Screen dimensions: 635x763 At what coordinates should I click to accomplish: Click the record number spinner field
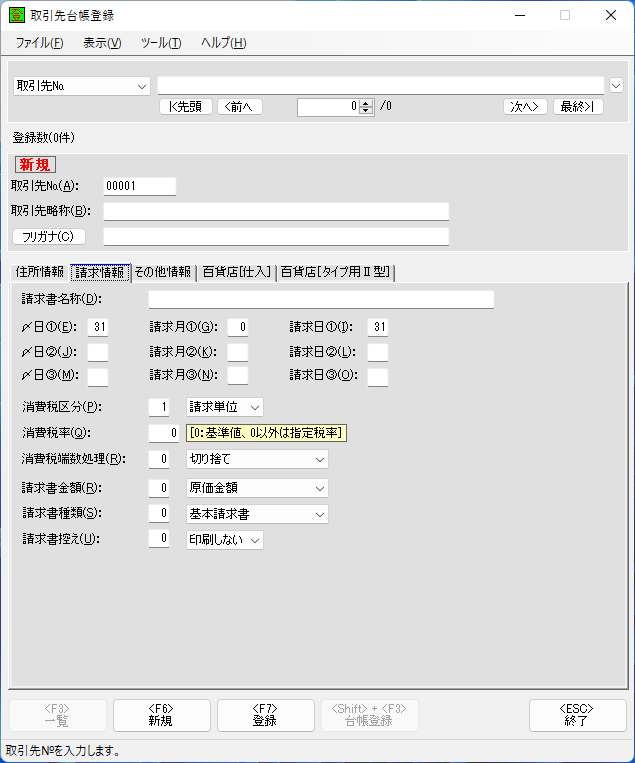click(x=328, y=107)
